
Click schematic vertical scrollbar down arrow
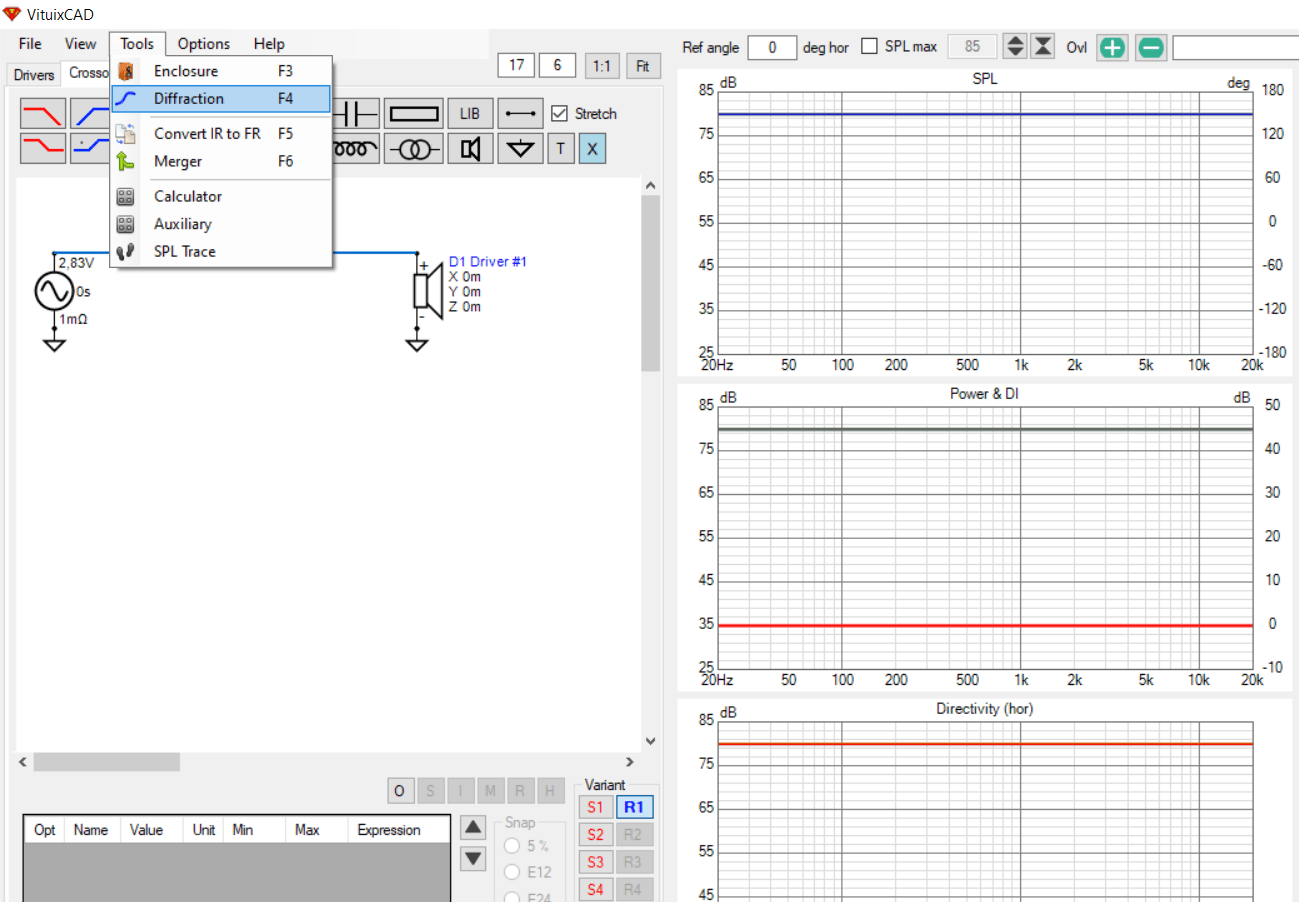click(650, 742)
